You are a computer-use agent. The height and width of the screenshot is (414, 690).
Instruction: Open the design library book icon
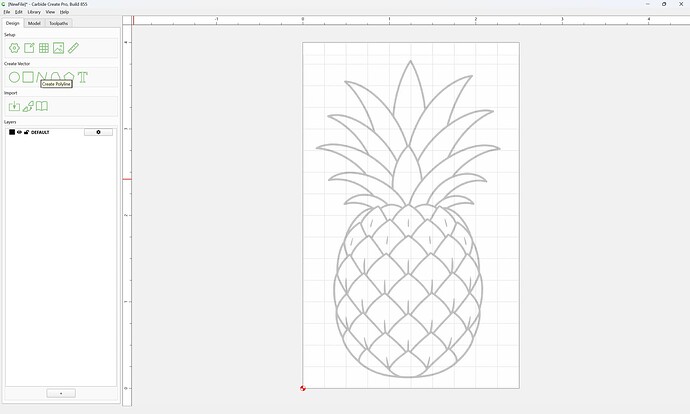[42, 106]
